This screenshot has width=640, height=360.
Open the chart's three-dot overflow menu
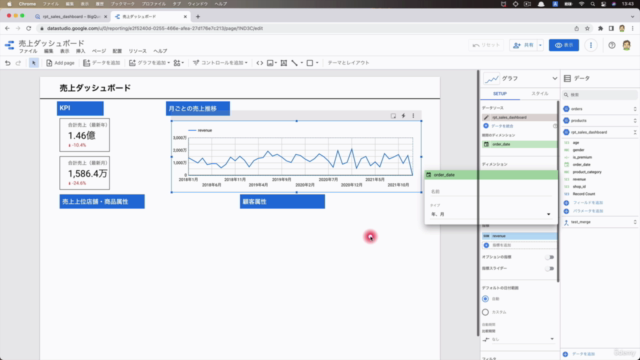[413, 116]
